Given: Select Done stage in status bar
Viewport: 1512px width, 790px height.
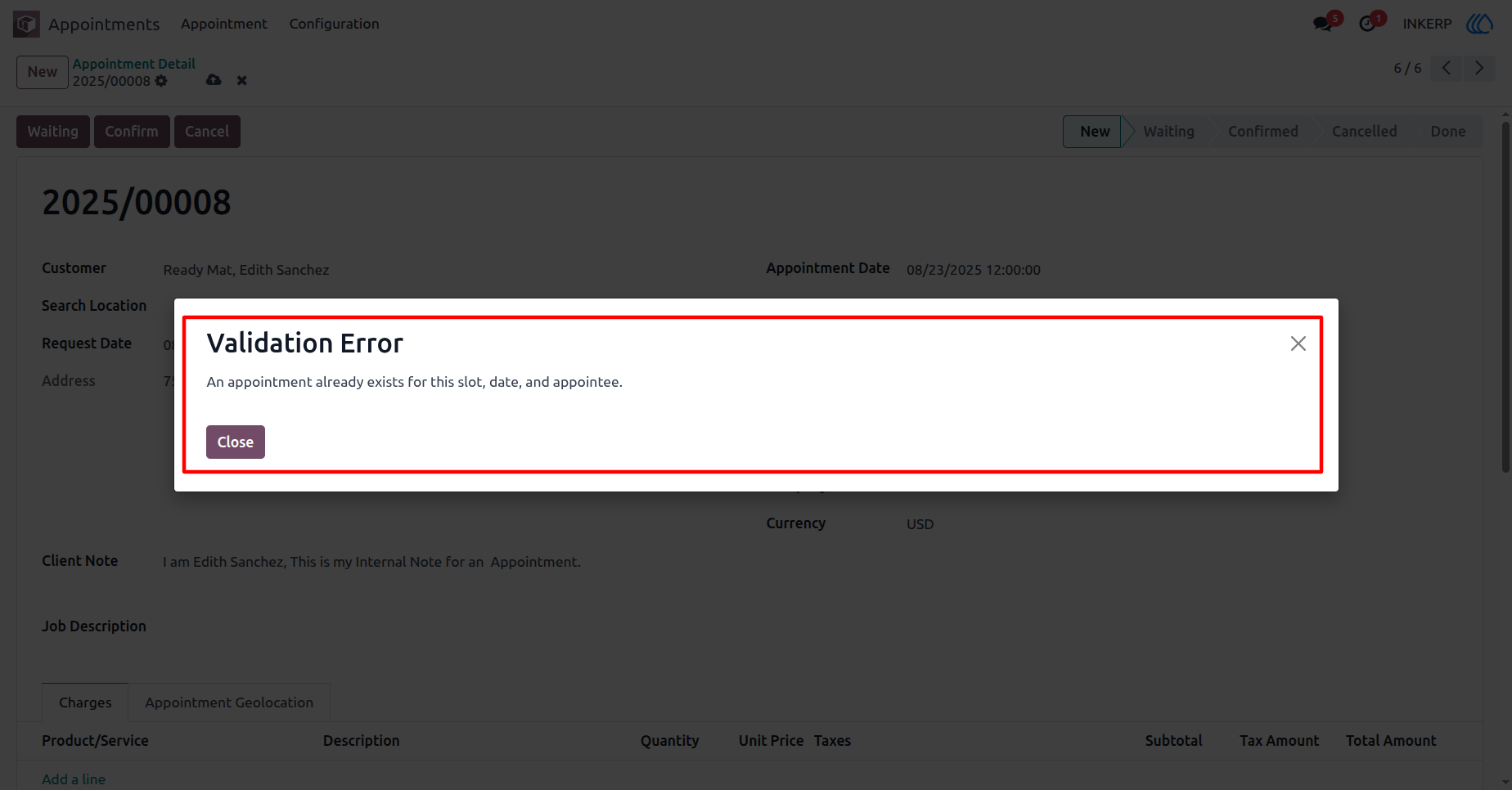Looking at the screenshot, I should 1447,132.
